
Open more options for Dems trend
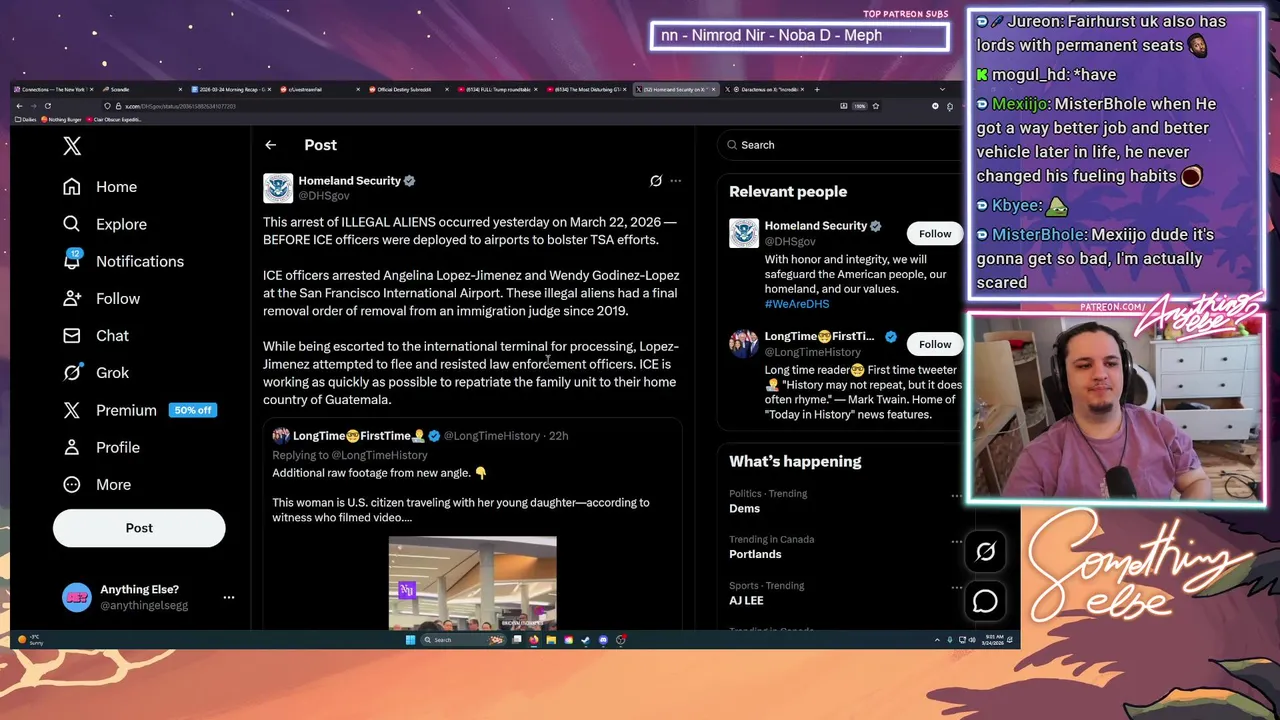point(956,495)
